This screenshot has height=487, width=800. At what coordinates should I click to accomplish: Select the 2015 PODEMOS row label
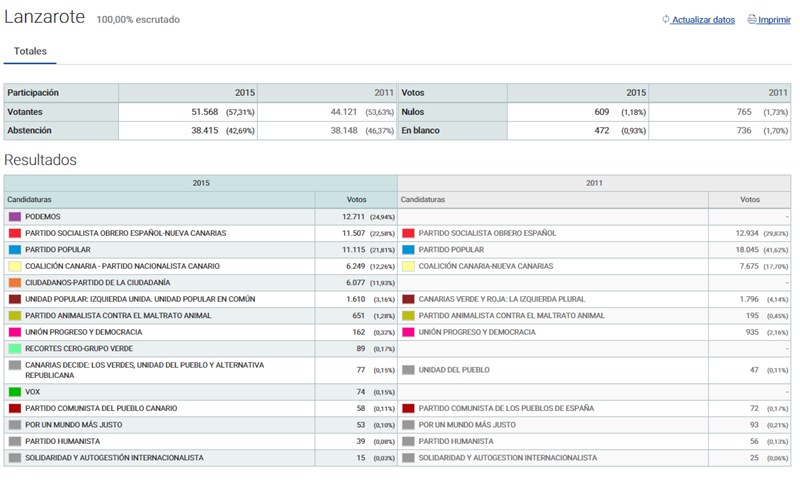click(x=43, y=216)
